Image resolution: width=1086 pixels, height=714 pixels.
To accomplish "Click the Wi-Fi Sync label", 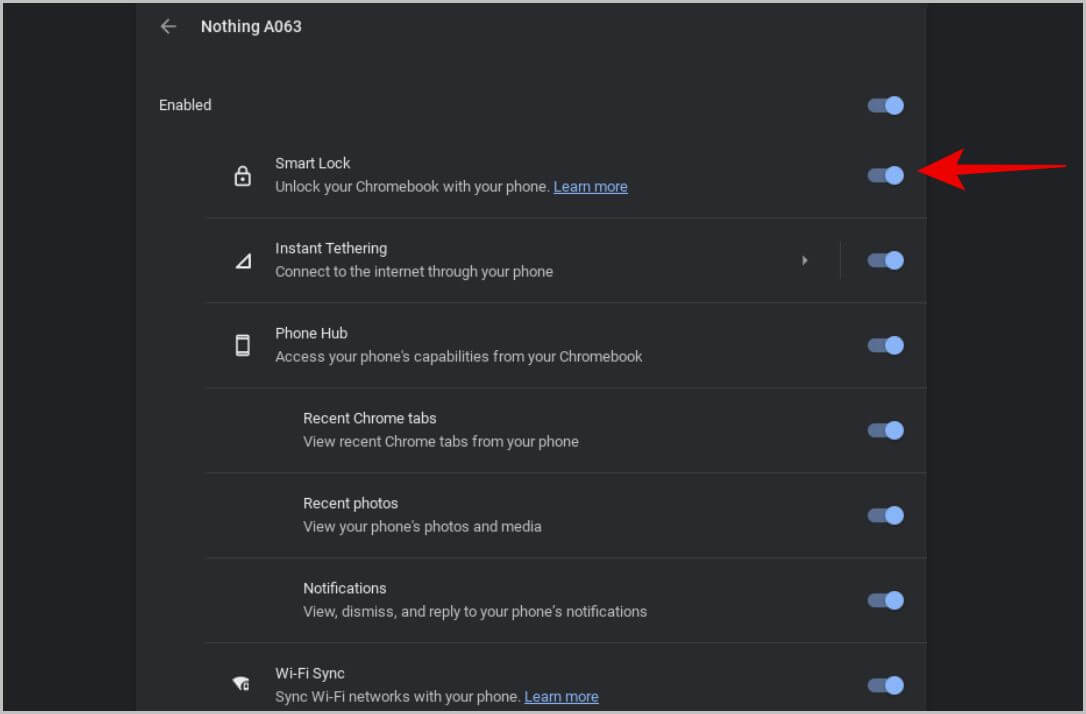I will (x=310, y=673).
